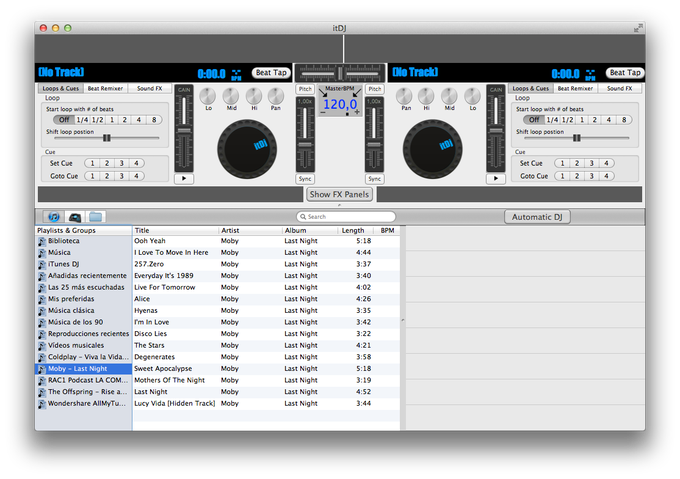Adjust right deck Lo knob

[472, 96]
